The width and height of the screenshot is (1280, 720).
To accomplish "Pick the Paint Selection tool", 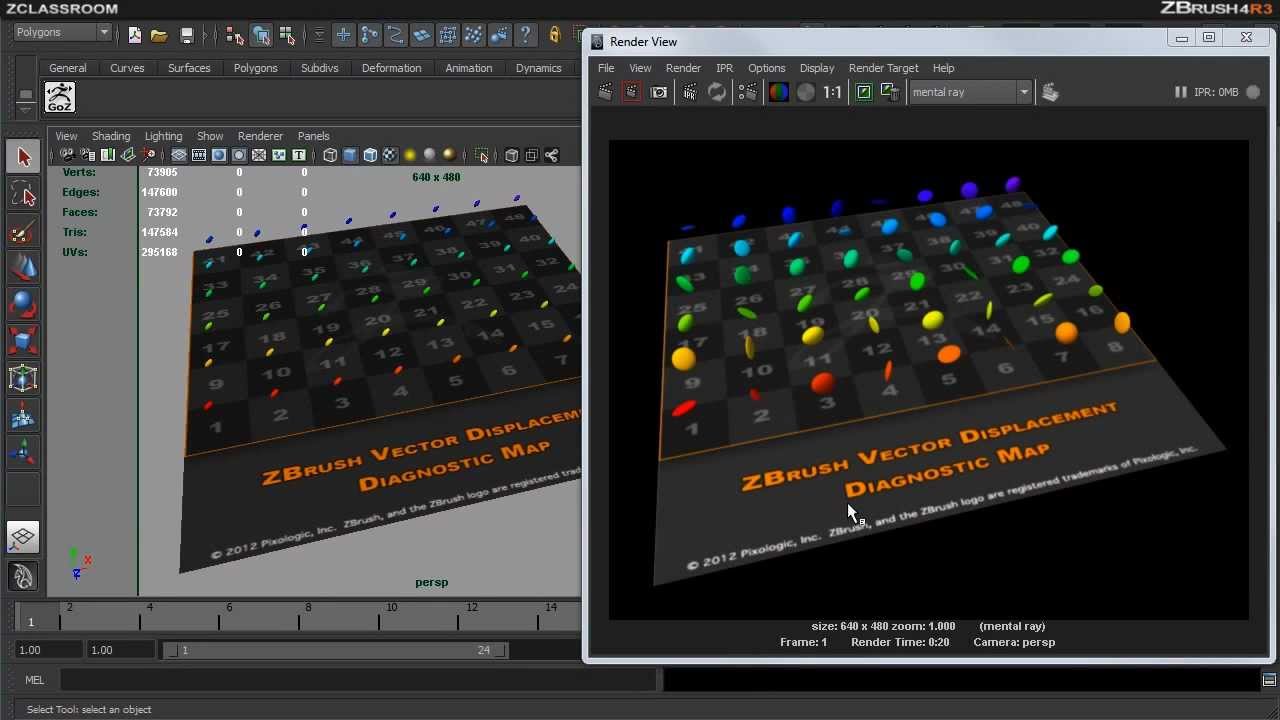I will [24, 231].
